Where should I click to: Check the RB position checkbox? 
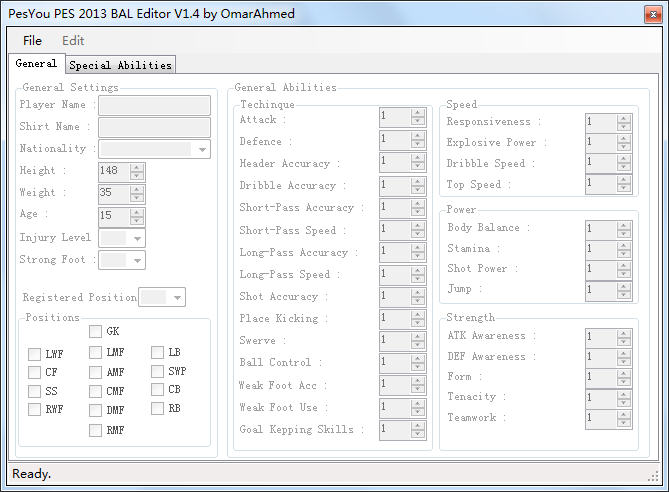click(x=157, y=408)
